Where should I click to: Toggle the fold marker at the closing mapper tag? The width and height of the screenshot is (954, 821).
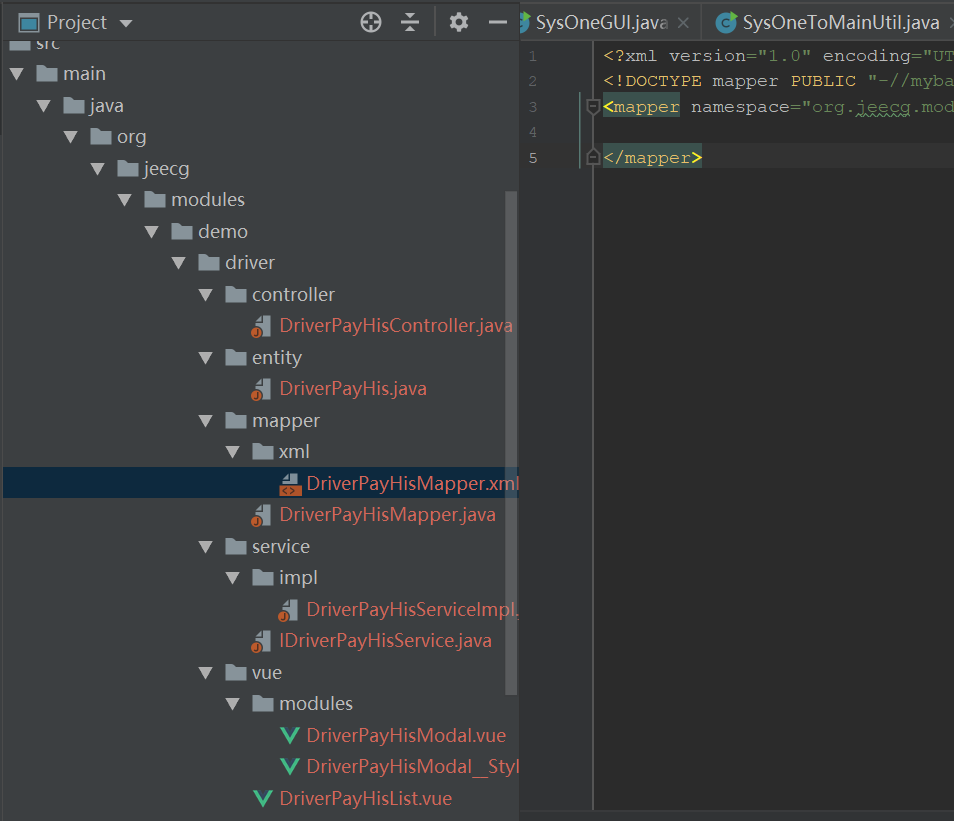[593, 158]
